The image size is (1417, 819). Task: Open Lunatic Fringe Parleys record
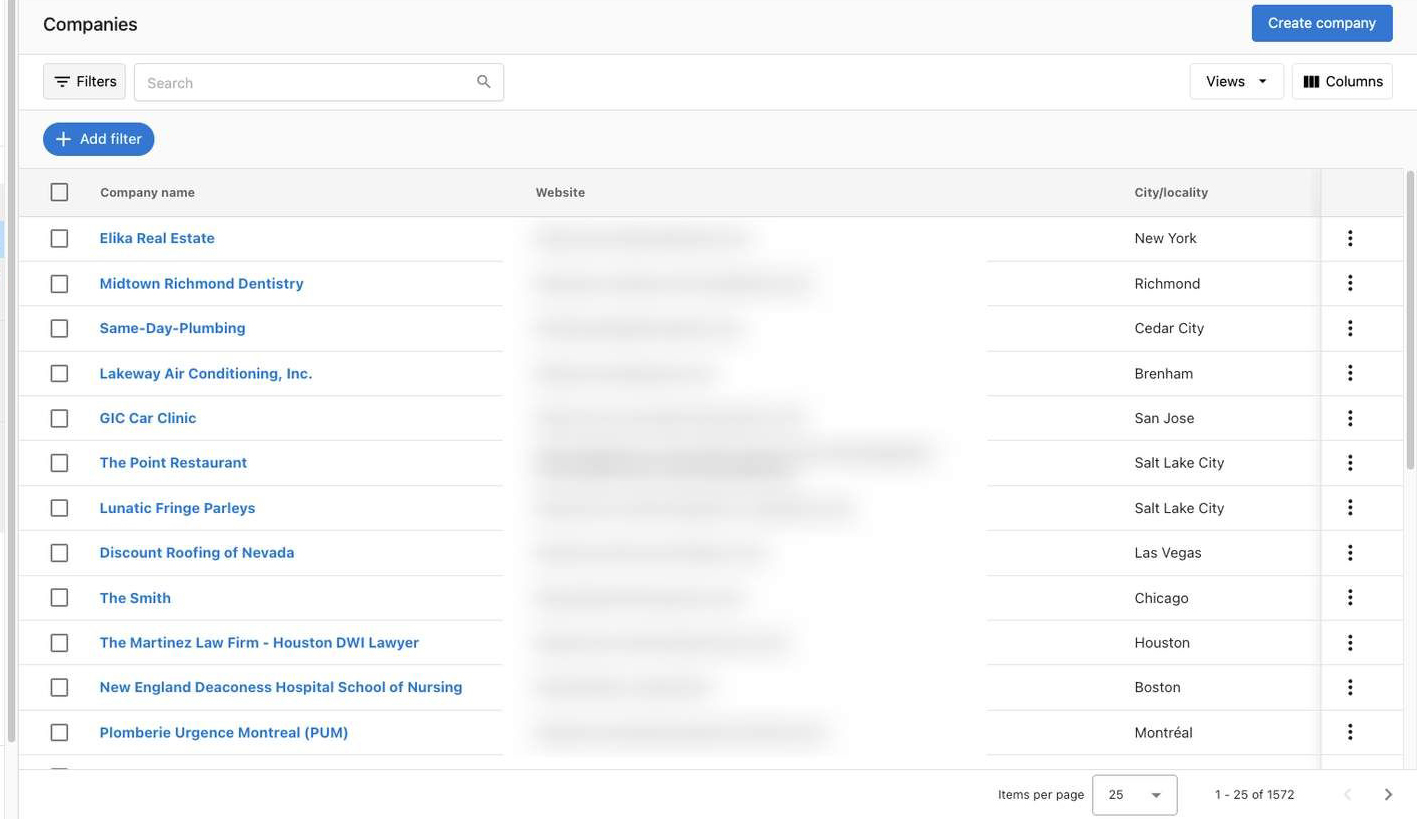177,508
